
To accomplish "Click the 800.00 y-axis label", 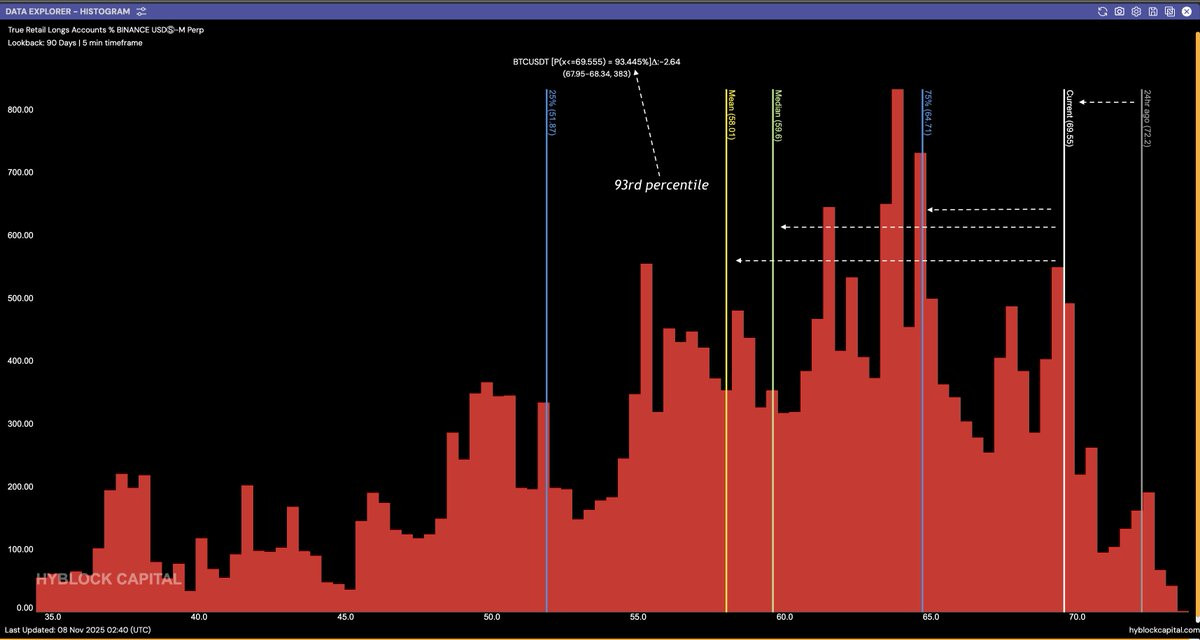I will [18, 109].
